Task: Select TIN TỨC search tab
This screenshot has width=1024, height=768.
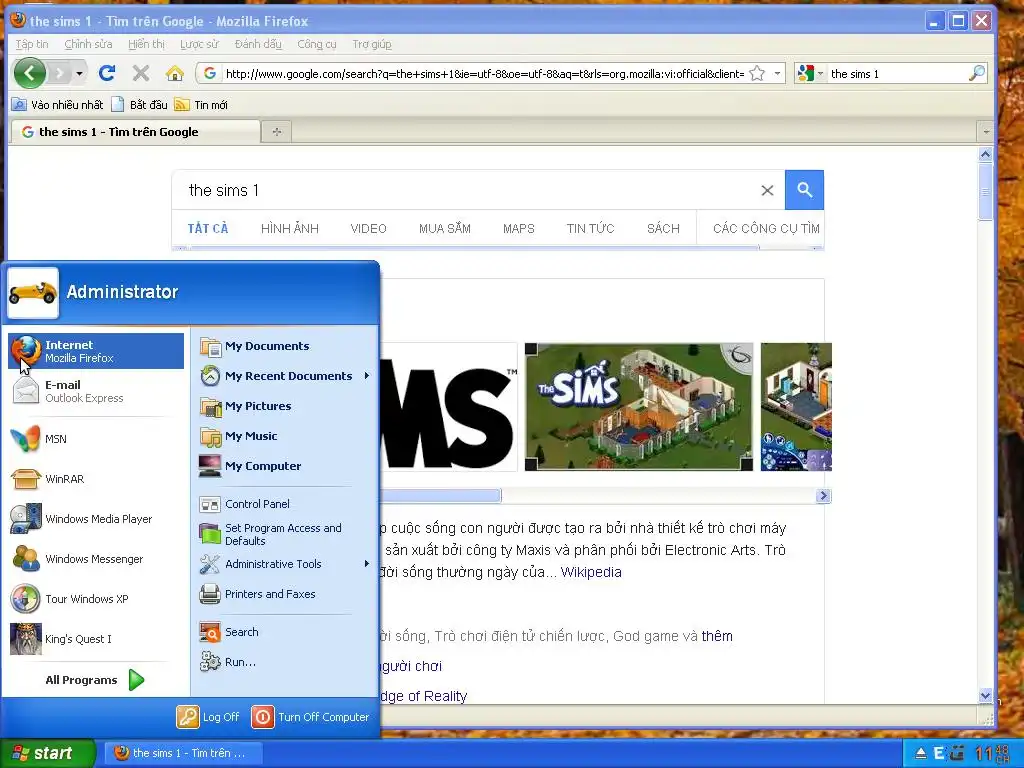Action: pyautogui.click(x=590, y=229)
